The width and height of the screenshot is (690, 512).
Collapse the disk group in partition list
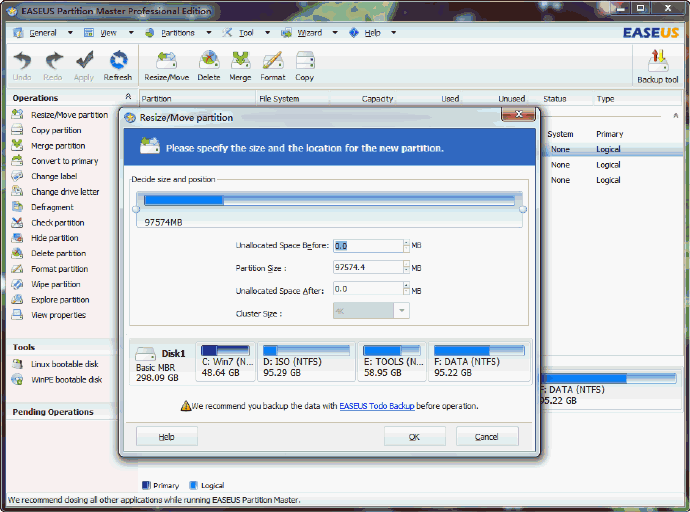tap(675, 116)
